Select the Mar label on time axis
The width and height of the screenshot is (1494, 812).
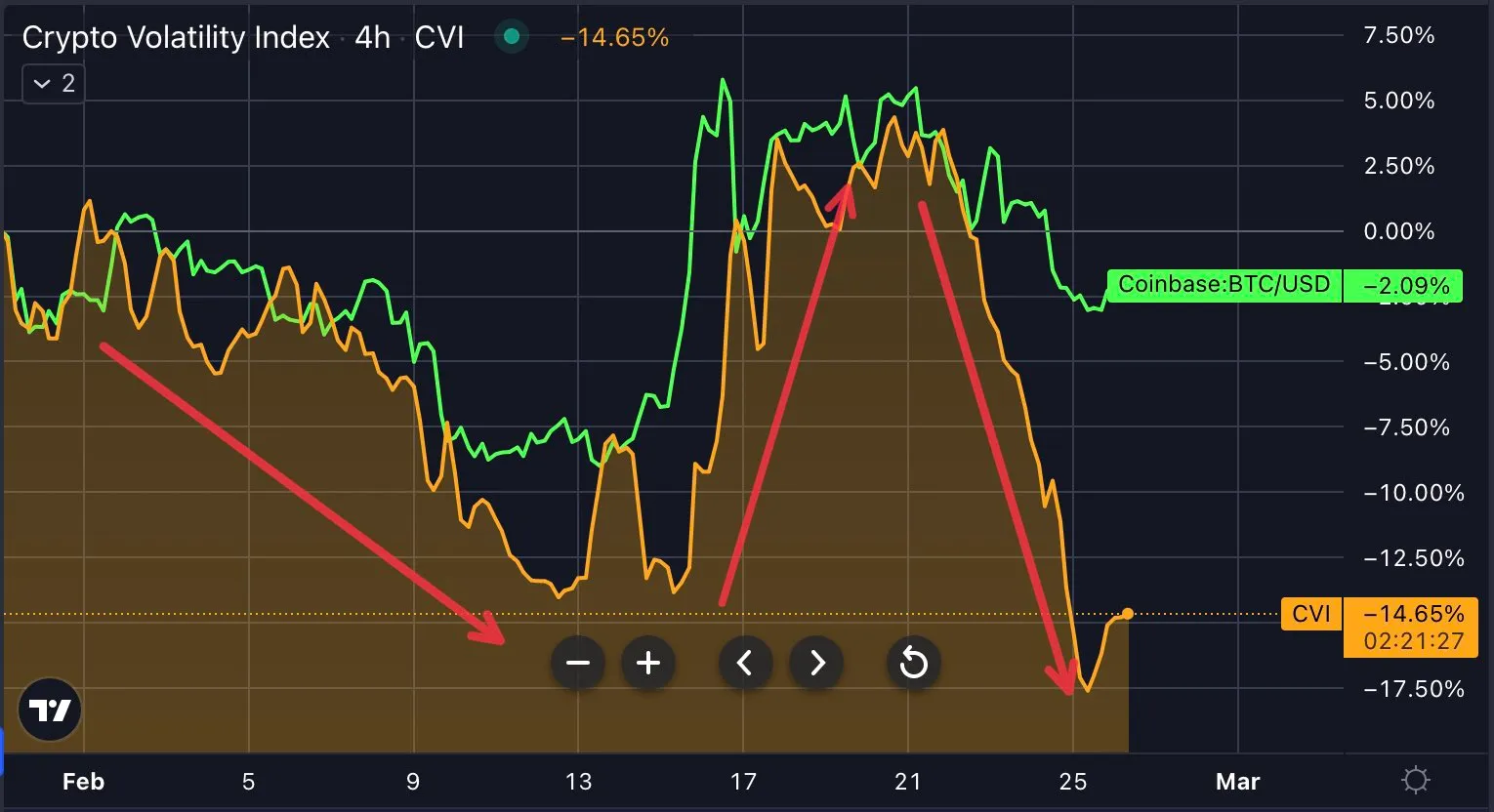tap(1237, 781)
